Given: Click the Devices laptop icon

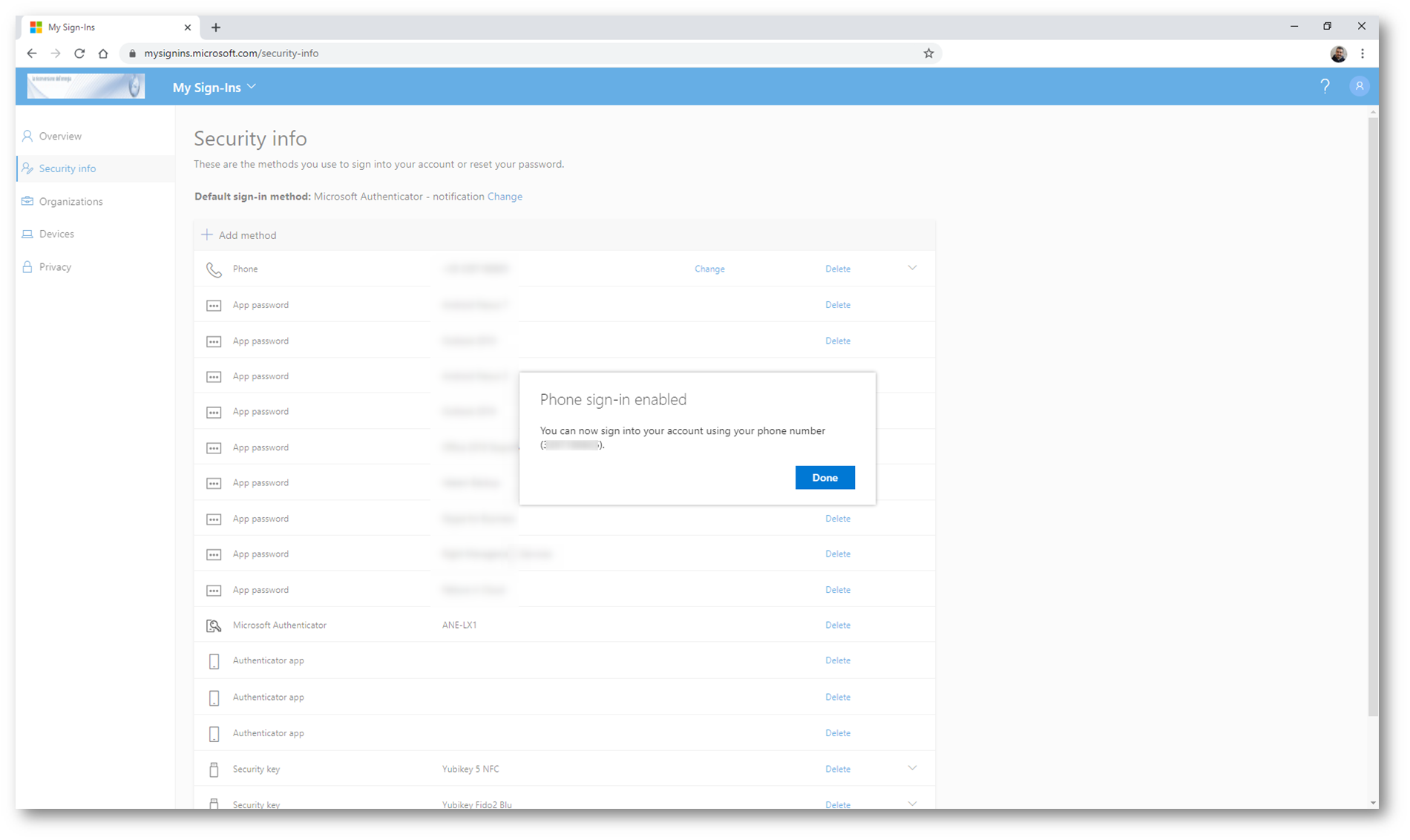Looking at the screenshot, I should 27,234.
